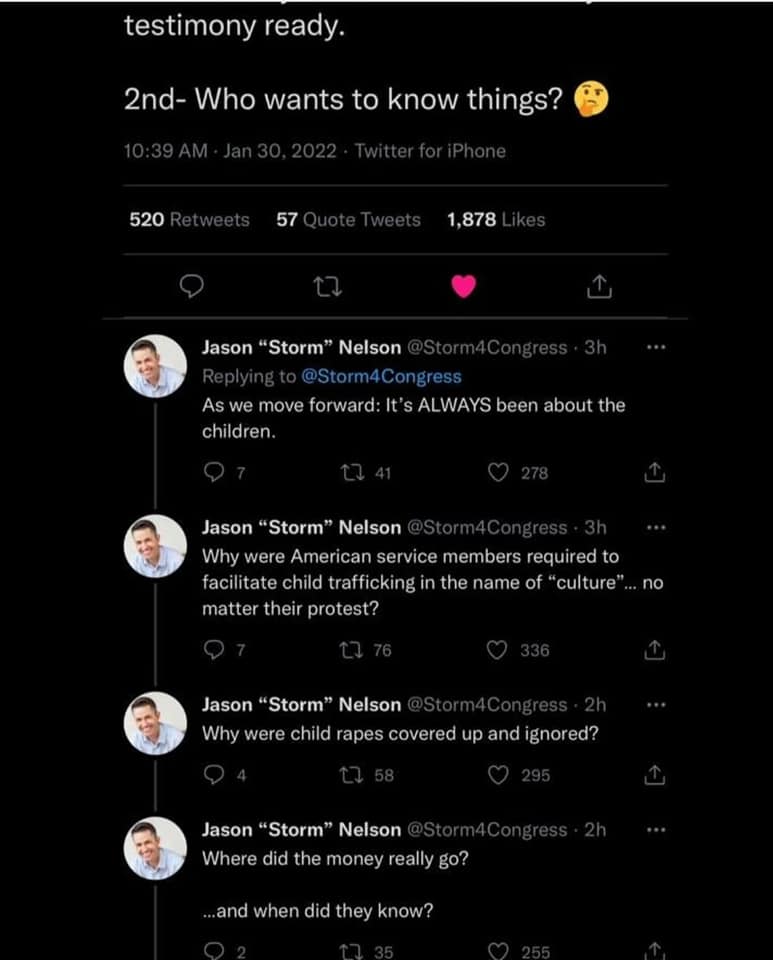Unlike the main tweet via pink heart

click(x=462, y=288)
